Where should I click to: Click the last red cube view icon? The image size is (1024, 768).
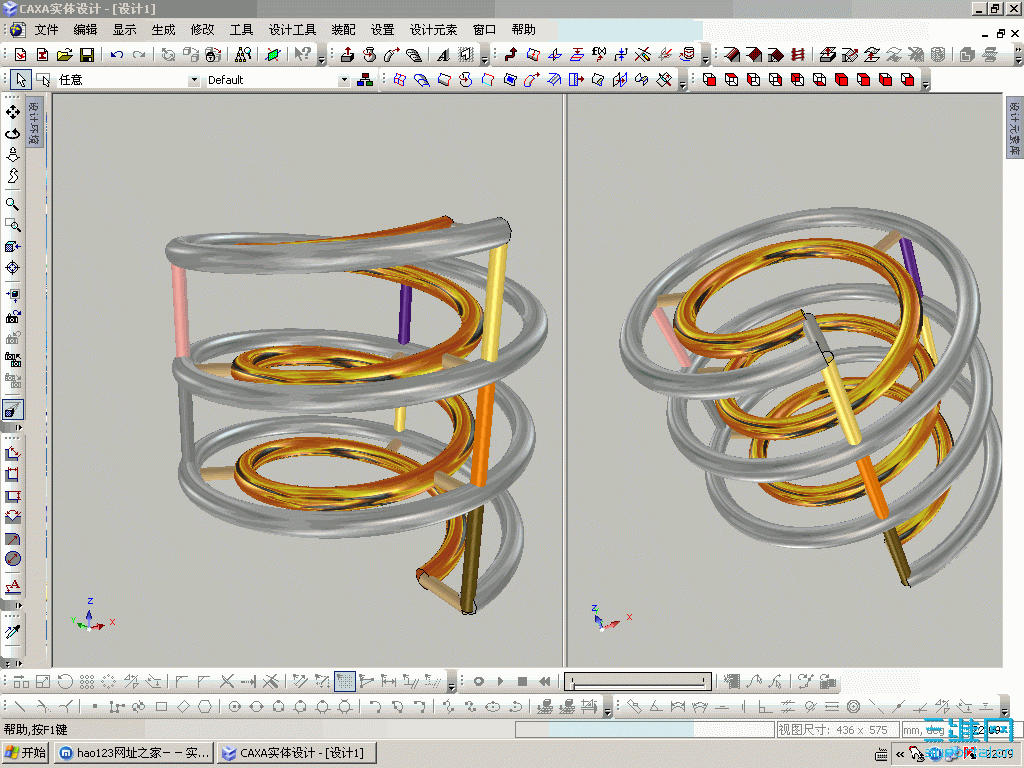pos(907,80)
